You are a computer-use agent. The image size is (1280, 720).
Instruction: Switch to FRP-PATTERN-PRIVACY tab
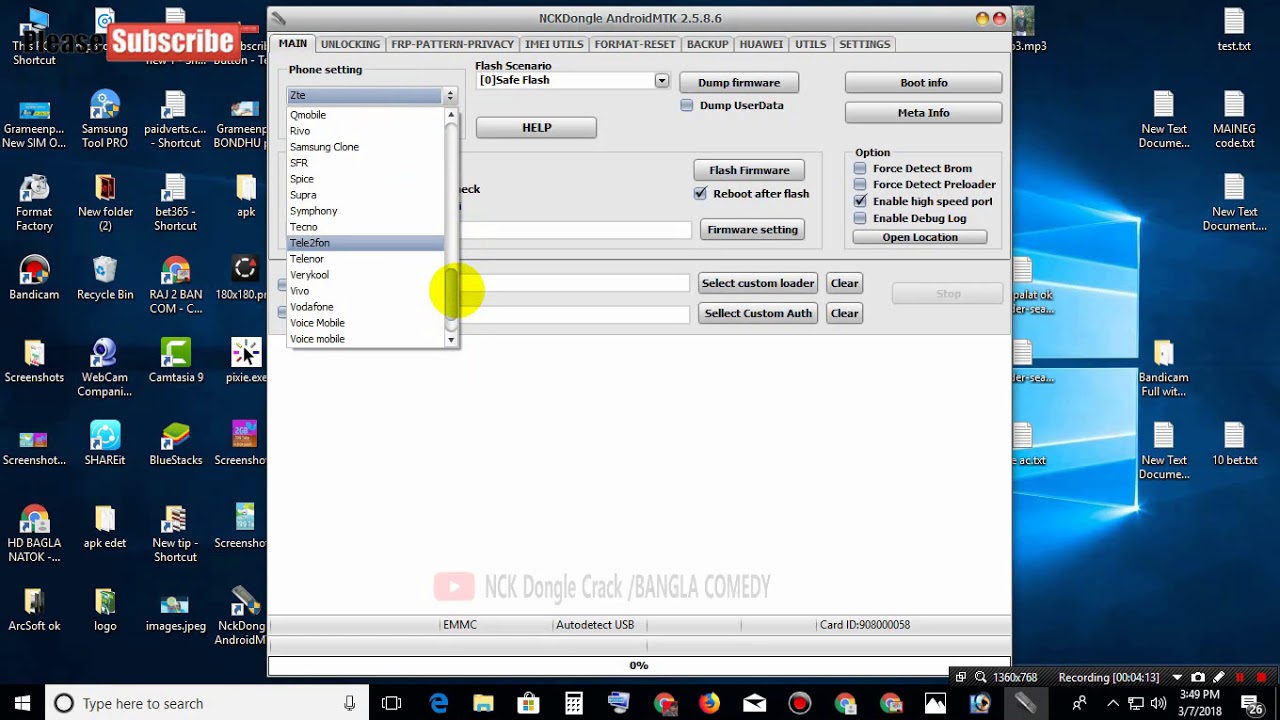452,44
